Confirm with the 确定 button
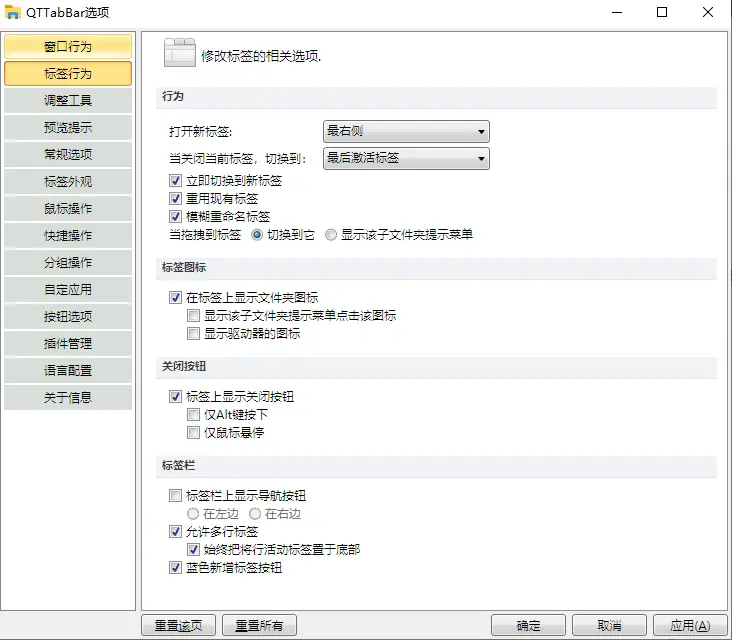Screen dimensions: 732x640 point(528,625)
